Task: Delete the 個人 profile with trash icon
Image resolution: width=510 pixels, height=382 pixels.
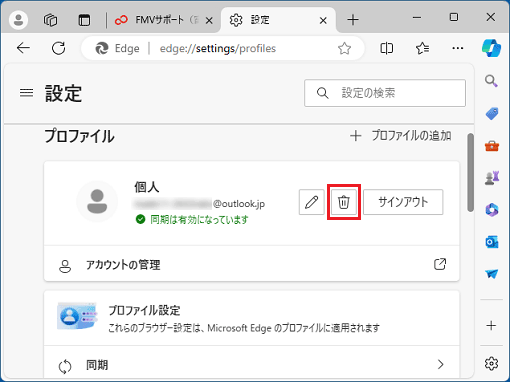Action: click(344, 202)
